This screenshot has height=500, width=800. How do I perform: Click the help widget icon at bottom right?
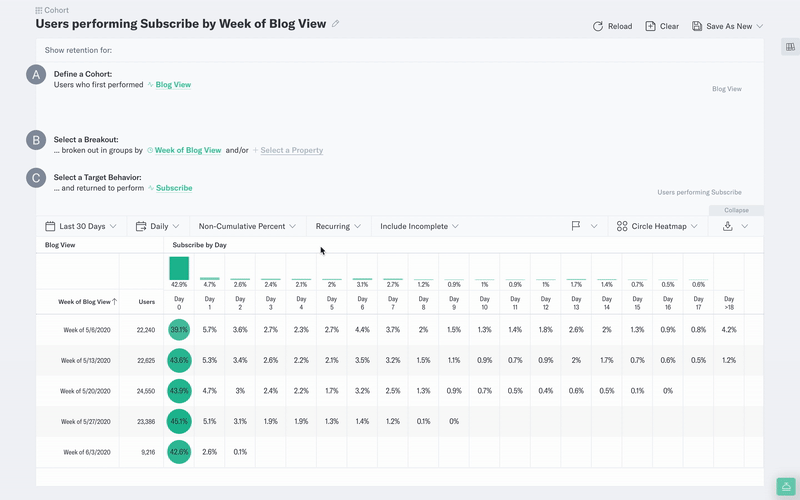[786, 487]
